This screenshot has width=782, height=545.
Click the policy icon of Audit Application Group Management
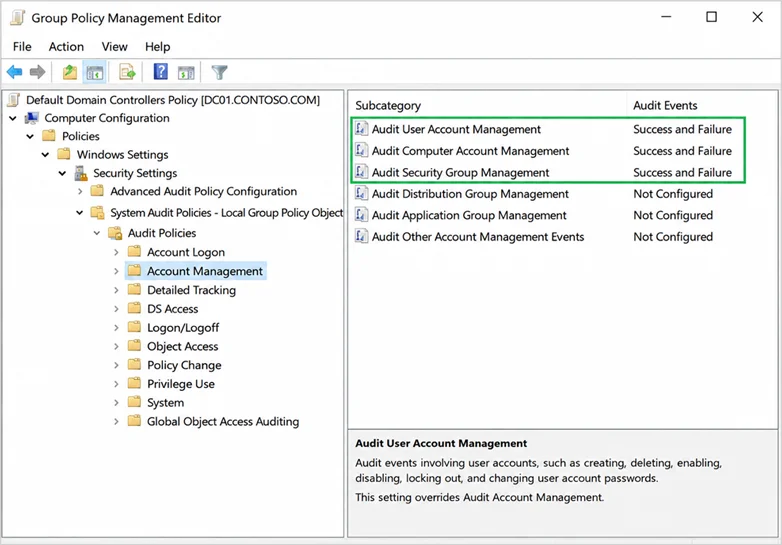pyautogui.click(x=362, y=215)
